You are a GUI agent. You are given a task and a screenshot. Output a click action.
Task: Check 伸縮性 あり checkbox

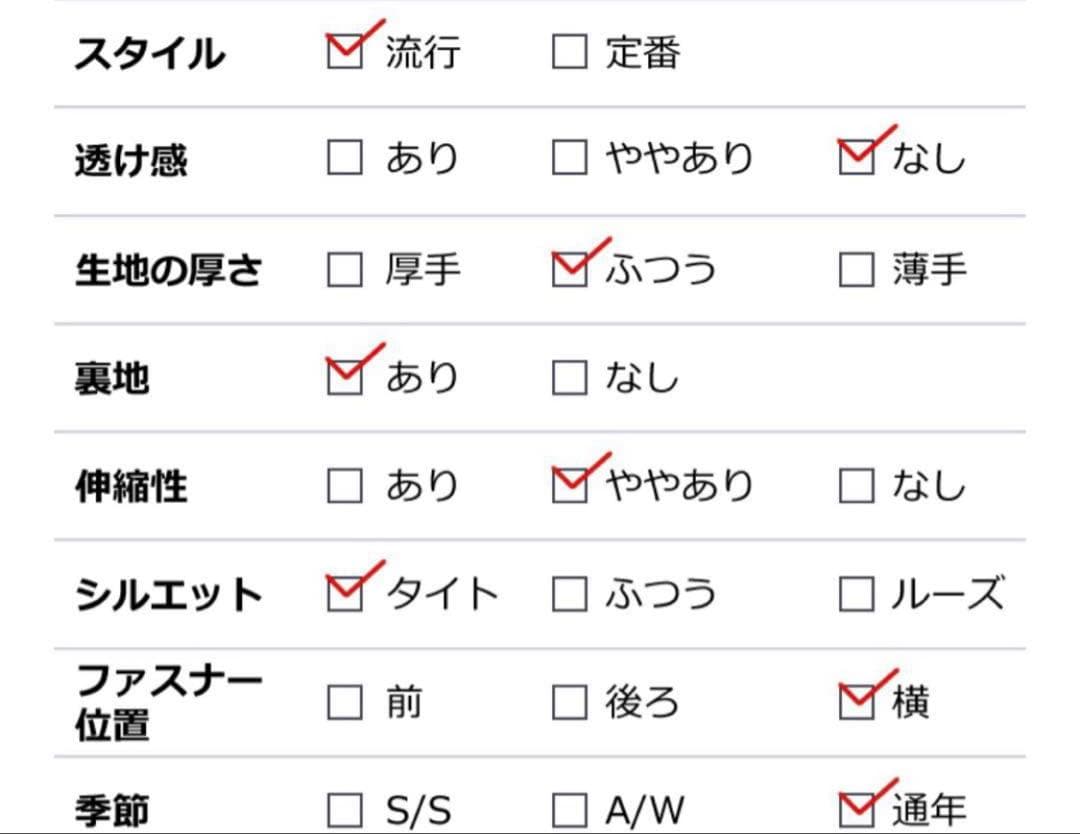pyautogui.click(x=345, y=486)
